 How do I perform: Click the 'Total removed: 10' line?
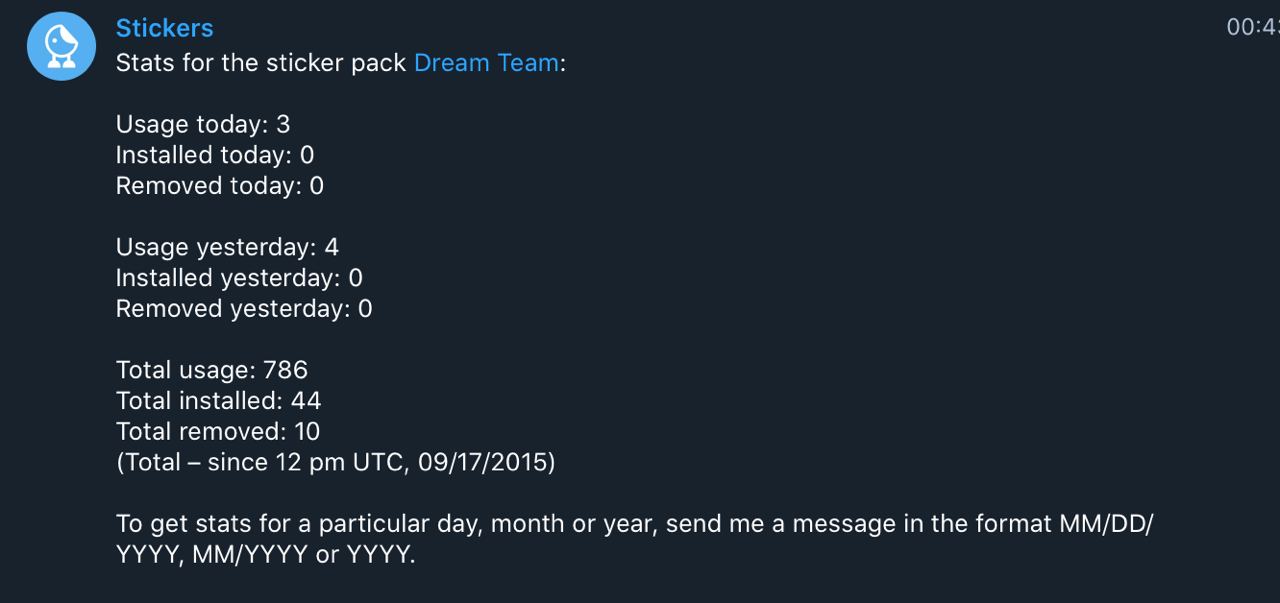218,432
